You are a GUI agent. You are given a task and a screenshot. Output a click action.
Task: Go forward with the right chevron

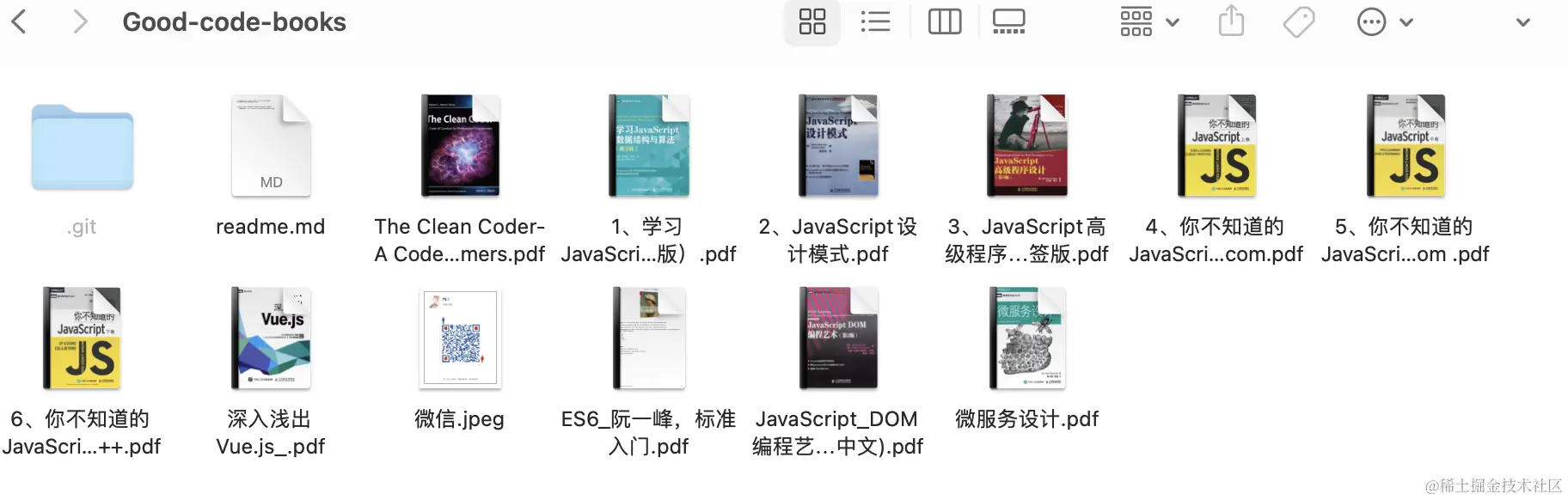pos(80,21)
